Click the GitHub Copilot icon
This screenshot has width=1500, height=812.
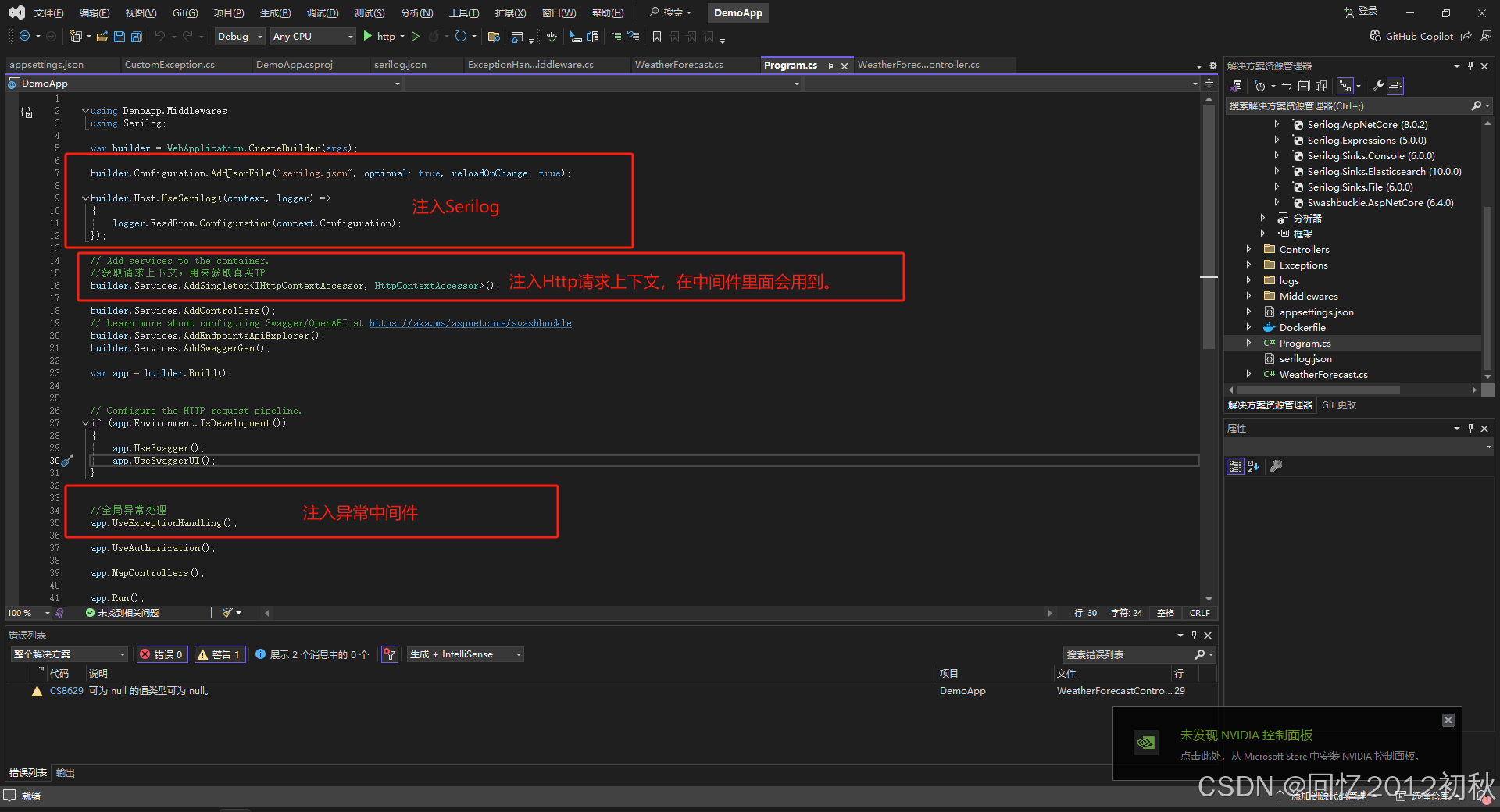1376,37
